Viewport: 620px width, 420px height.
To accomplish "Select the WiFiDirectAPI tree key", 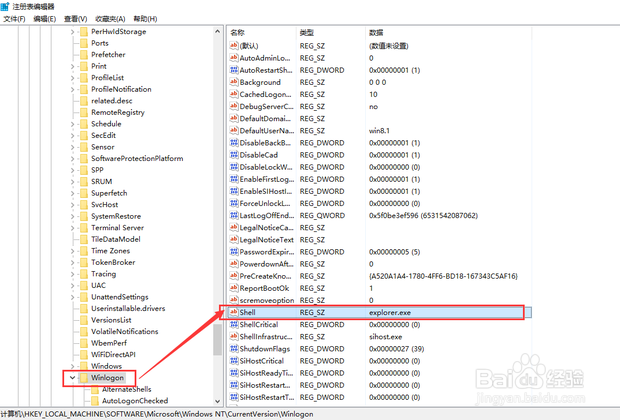I will point(113,355).
